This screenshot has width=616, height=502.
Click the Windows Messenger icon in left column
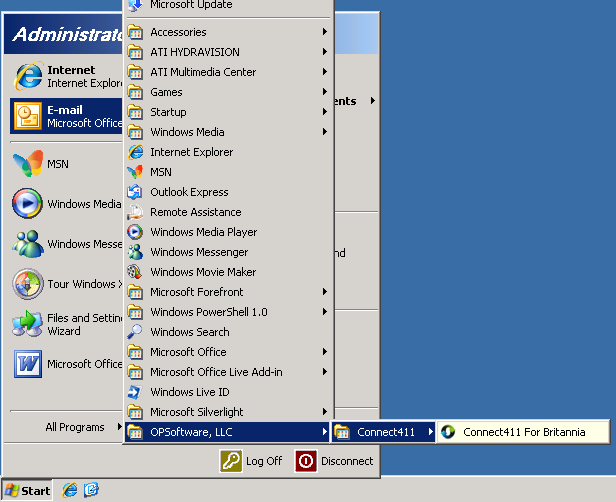(x=28, y=244)
